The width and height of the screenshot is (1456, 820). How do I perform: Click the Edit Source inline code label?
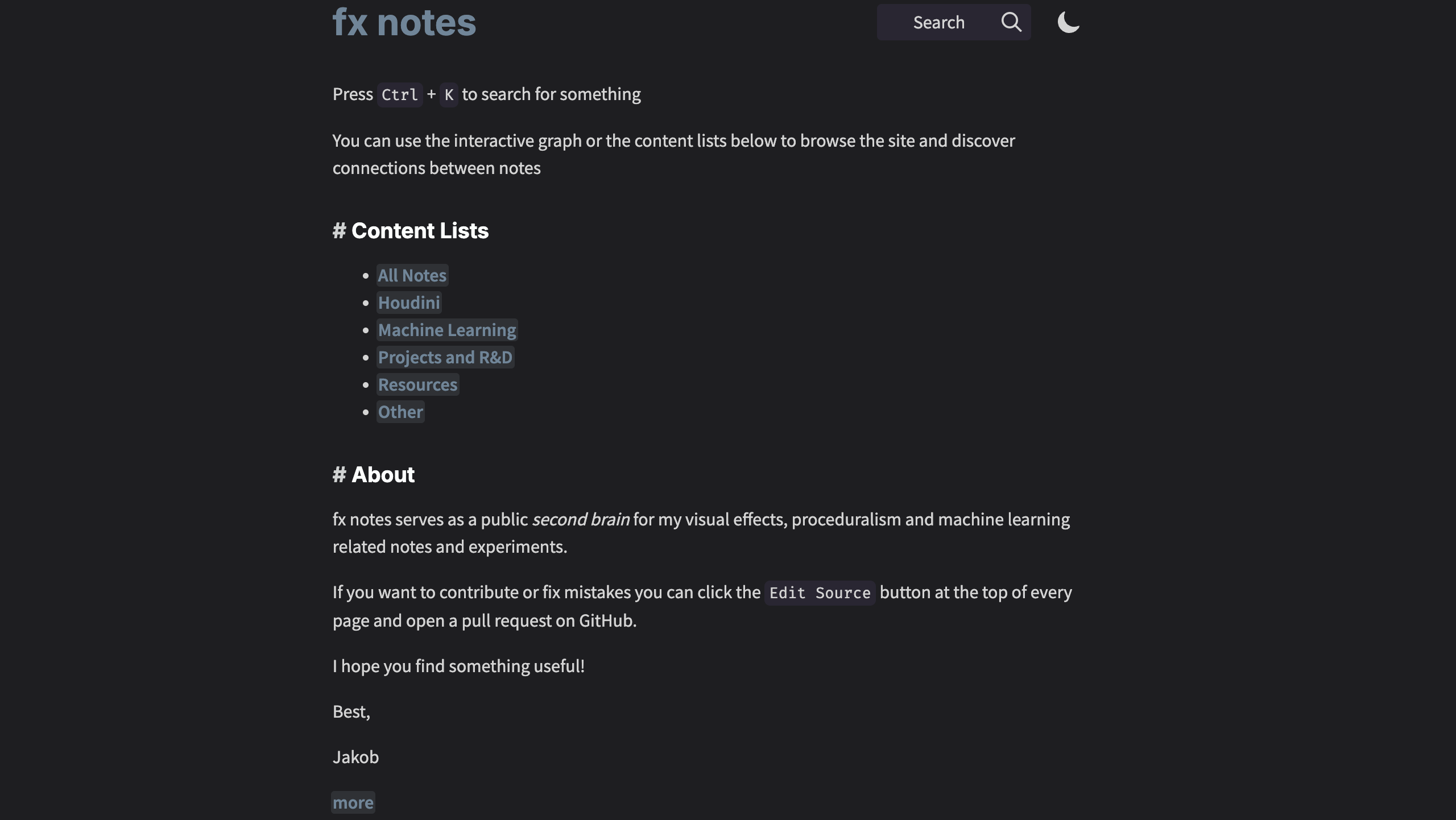point(820,593)
